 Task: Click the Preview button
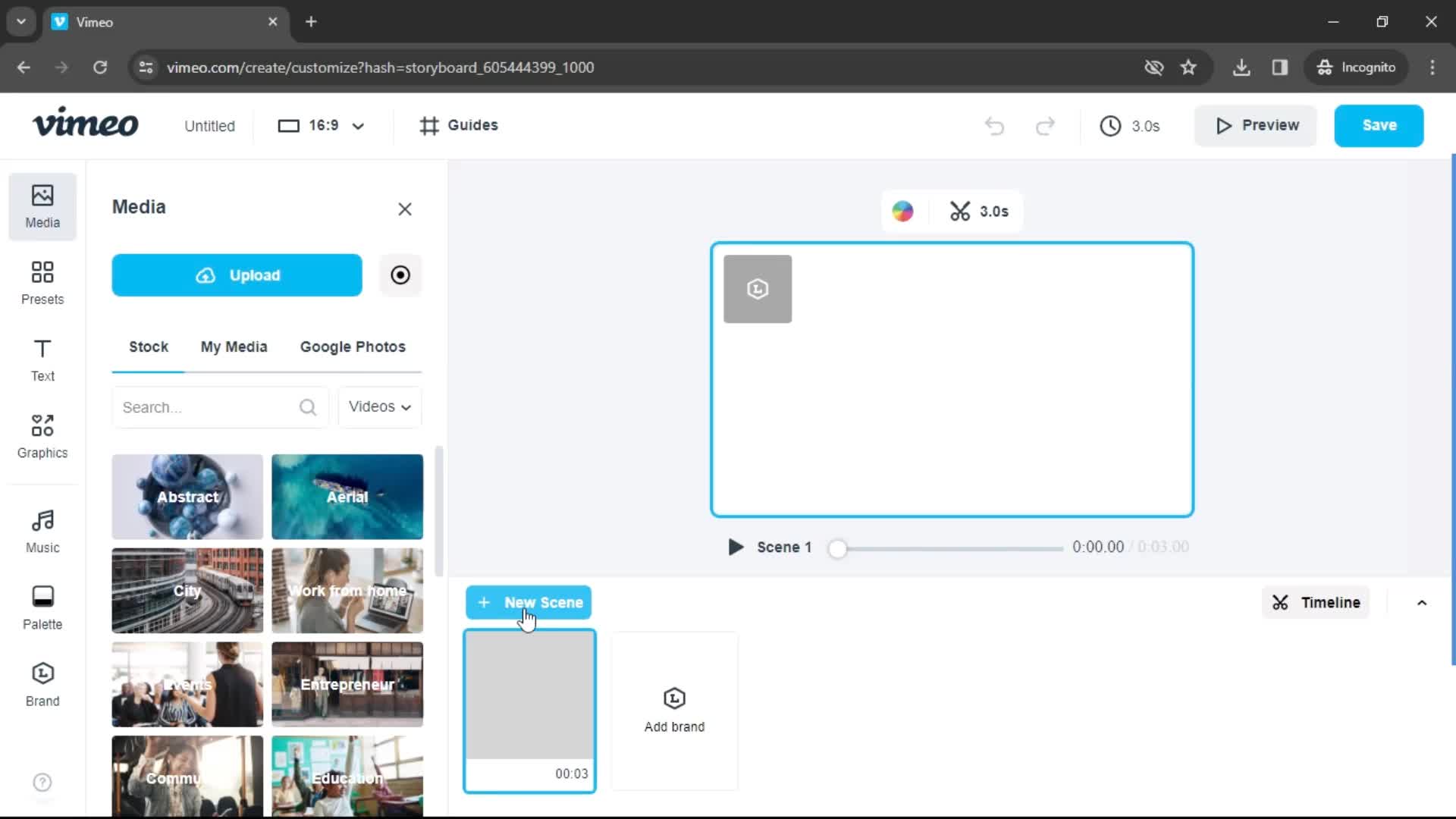pos(1257,125)
